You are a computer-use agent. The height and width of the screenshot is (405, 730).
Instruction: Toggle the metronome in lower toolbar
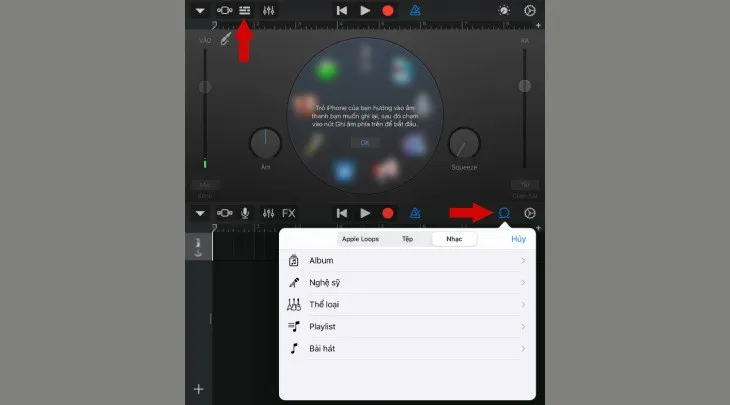coord(415,213)
